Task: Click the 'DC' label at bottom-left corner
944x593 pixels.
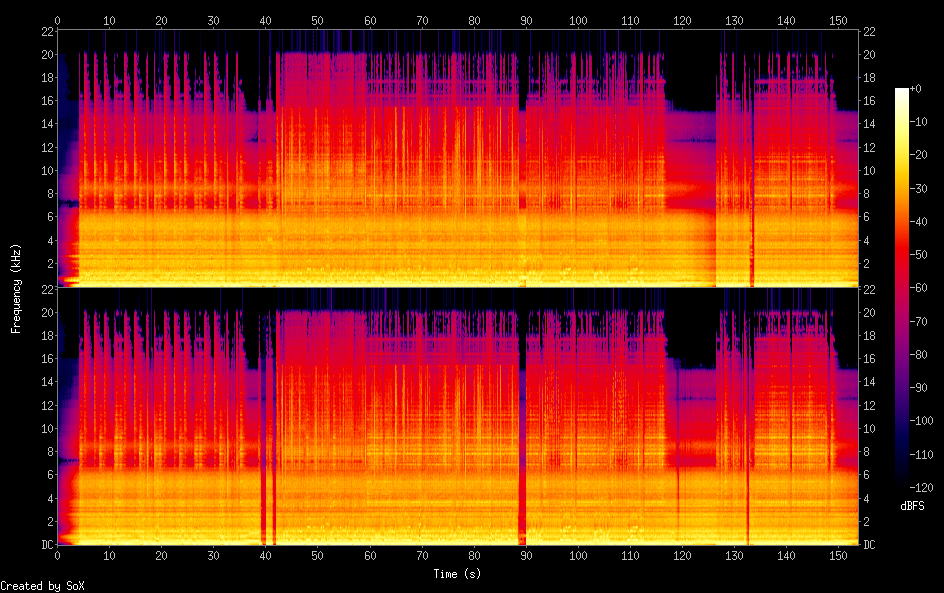Action: click(45, 545)
